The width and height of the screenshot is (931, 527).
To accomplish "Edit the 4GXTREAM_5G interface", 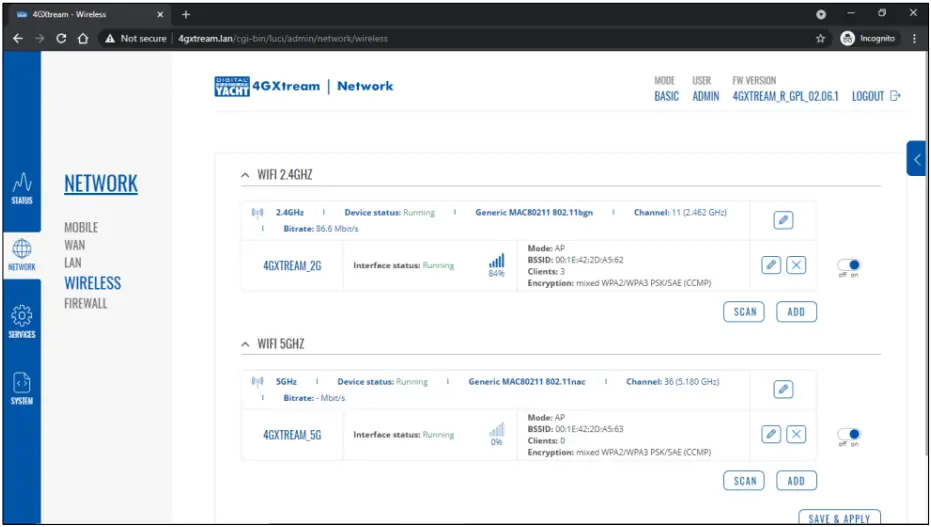I will point(771,434).
